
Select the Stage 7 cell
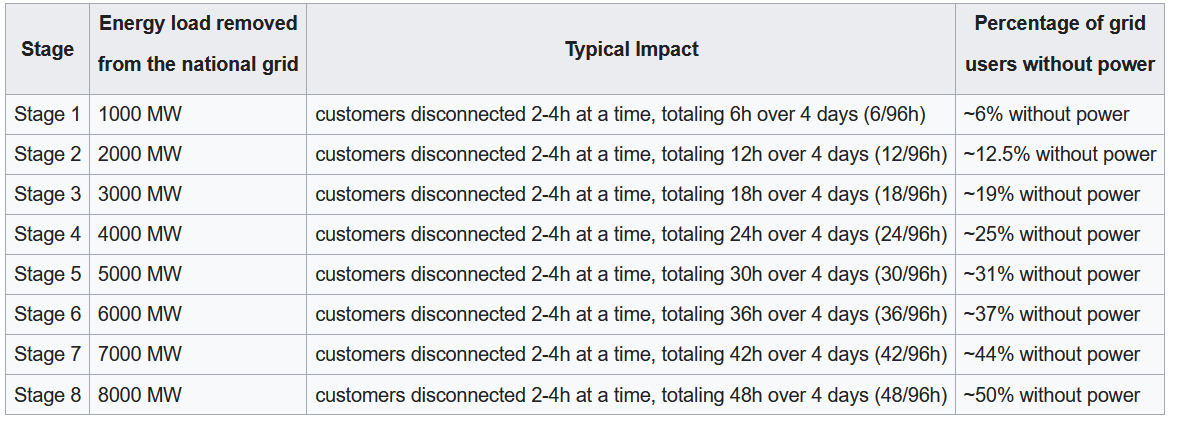point(47,355)
